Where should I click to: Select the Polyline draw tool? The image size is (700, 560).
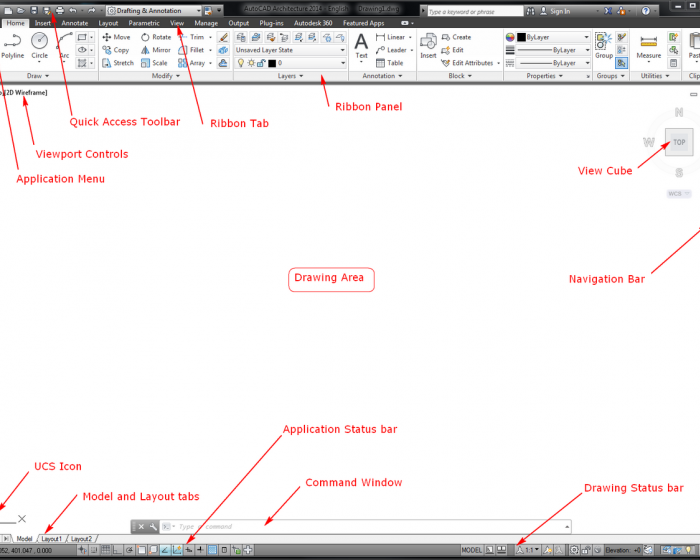12,46
